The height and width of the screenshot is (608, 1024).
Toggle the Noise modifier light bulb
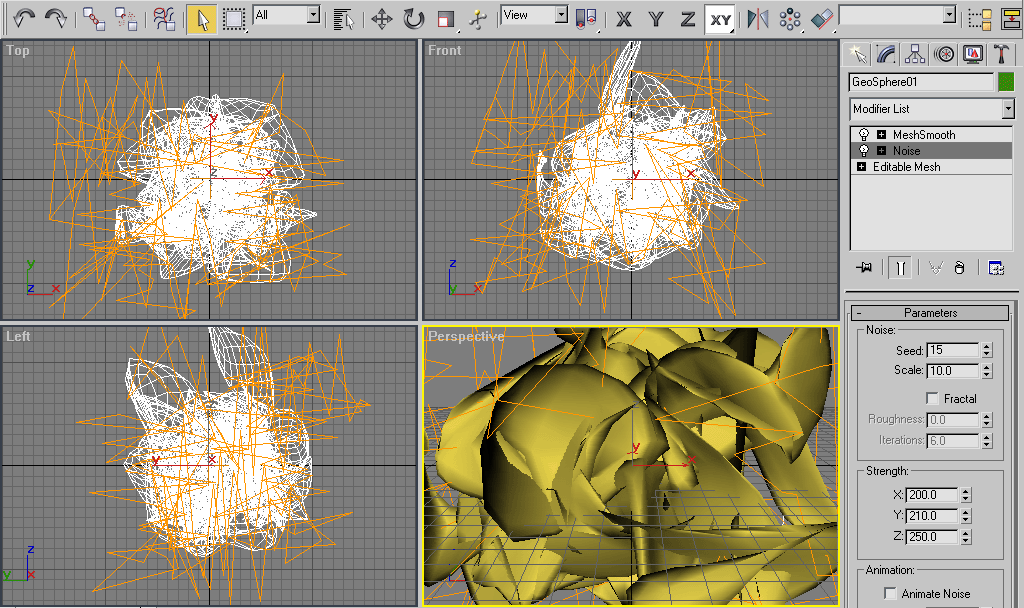coord(863,151)
